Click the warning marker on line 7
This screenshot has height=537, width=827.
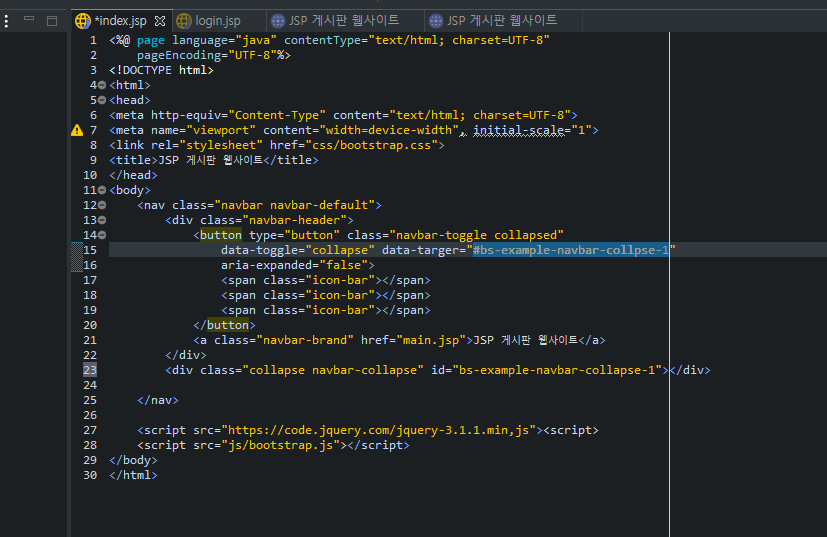pos(77,130)
